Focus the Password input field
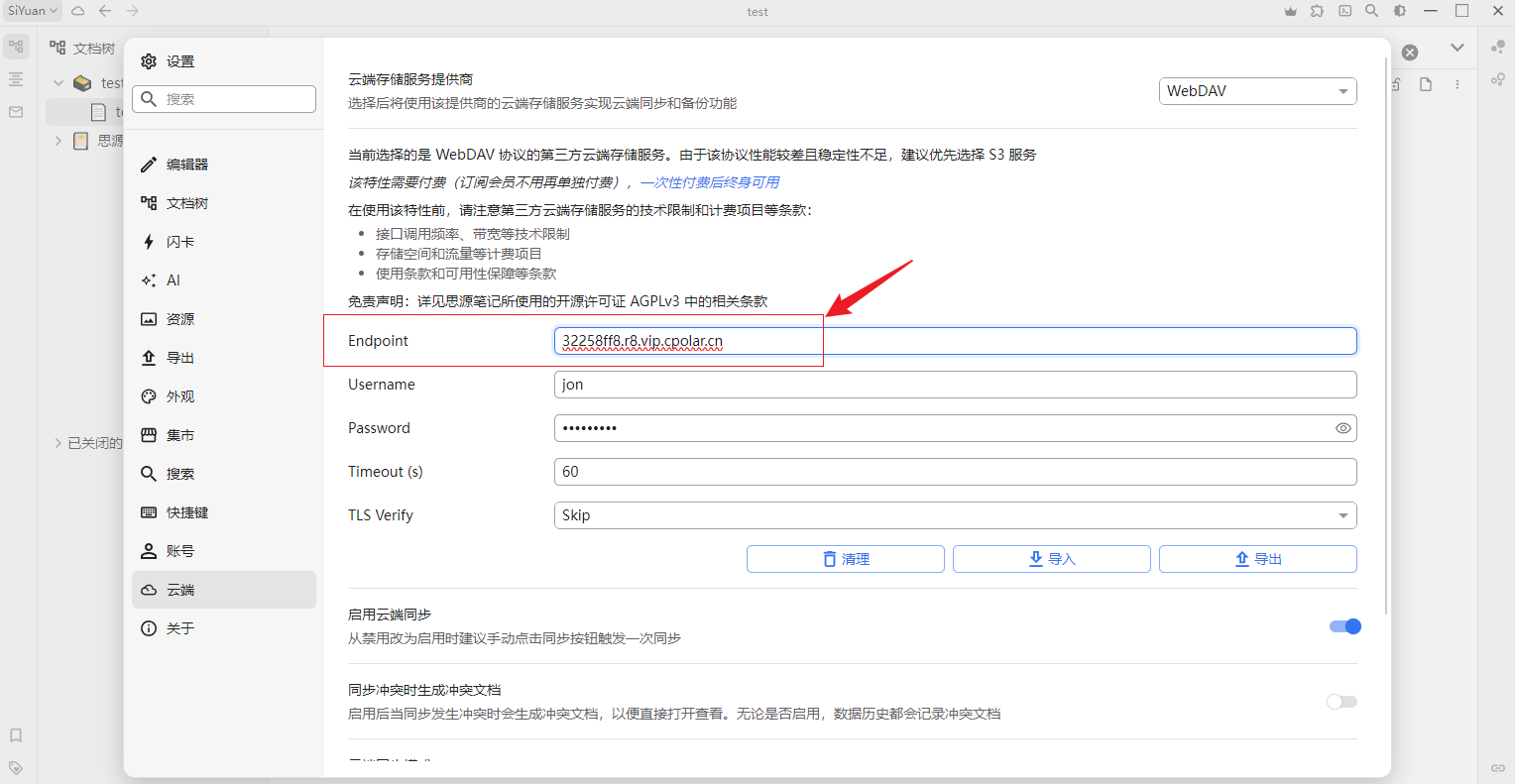 955,428
